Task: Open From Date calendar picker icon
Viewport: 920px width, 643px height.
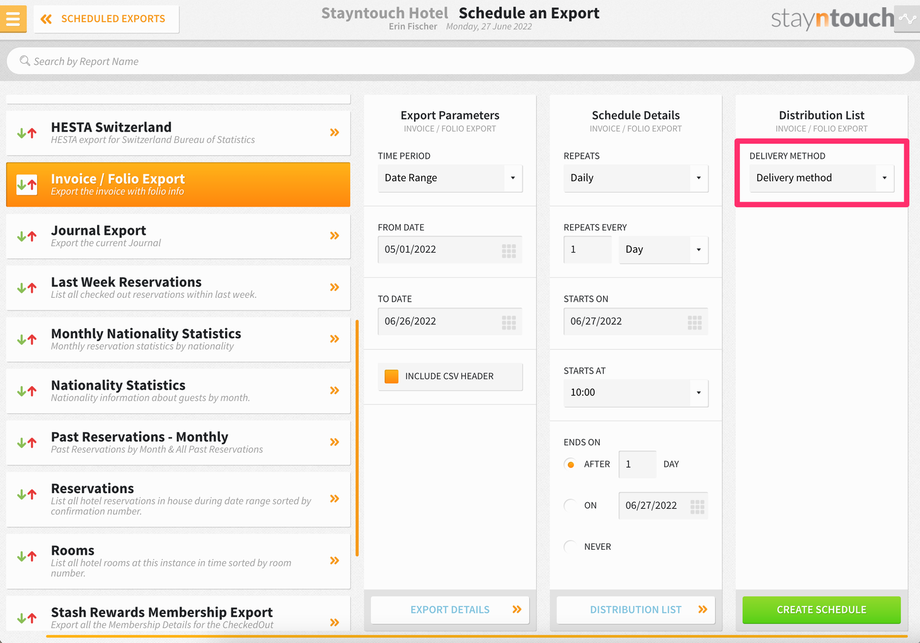Action: pos(509,251)
